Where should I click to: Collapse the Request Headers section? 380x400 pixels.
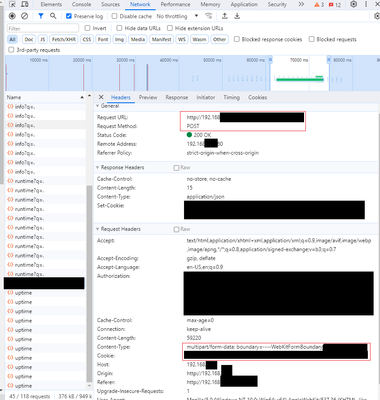point(98,229)
